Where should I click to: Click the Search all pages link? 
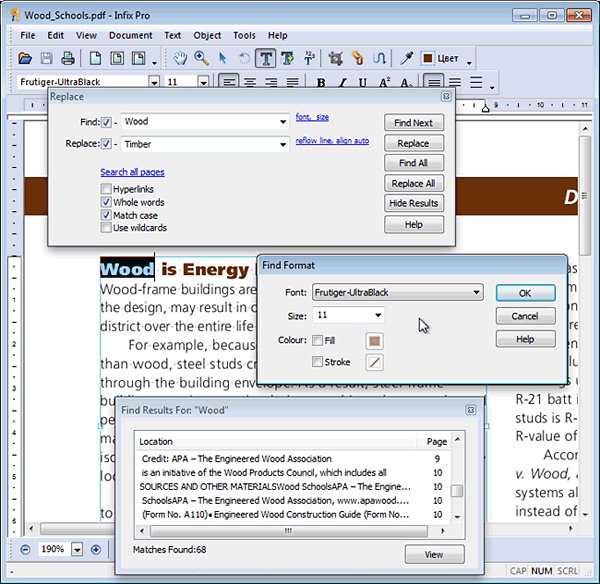pyautogui.click(x=132, y=172)
